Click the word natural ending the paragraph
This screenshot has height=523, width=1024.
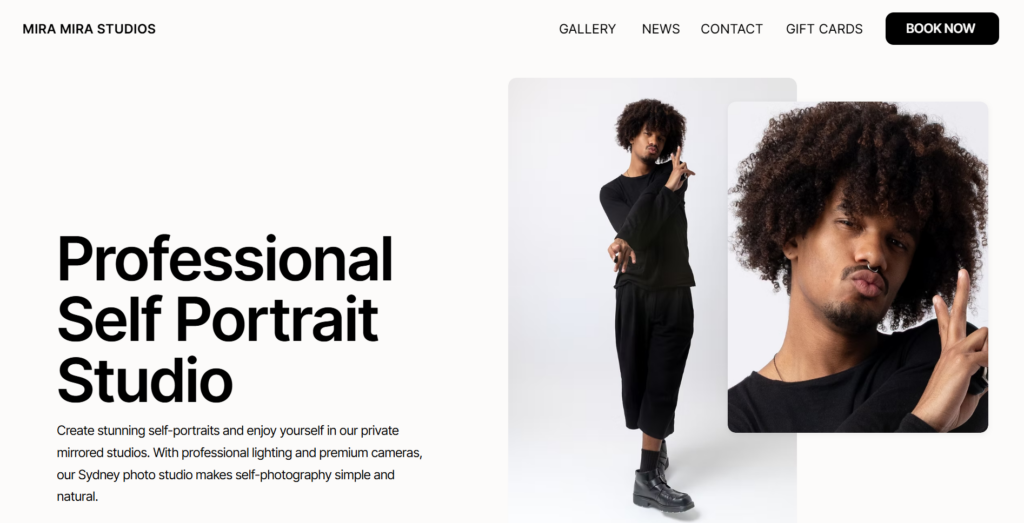click(x=77, y=497)
